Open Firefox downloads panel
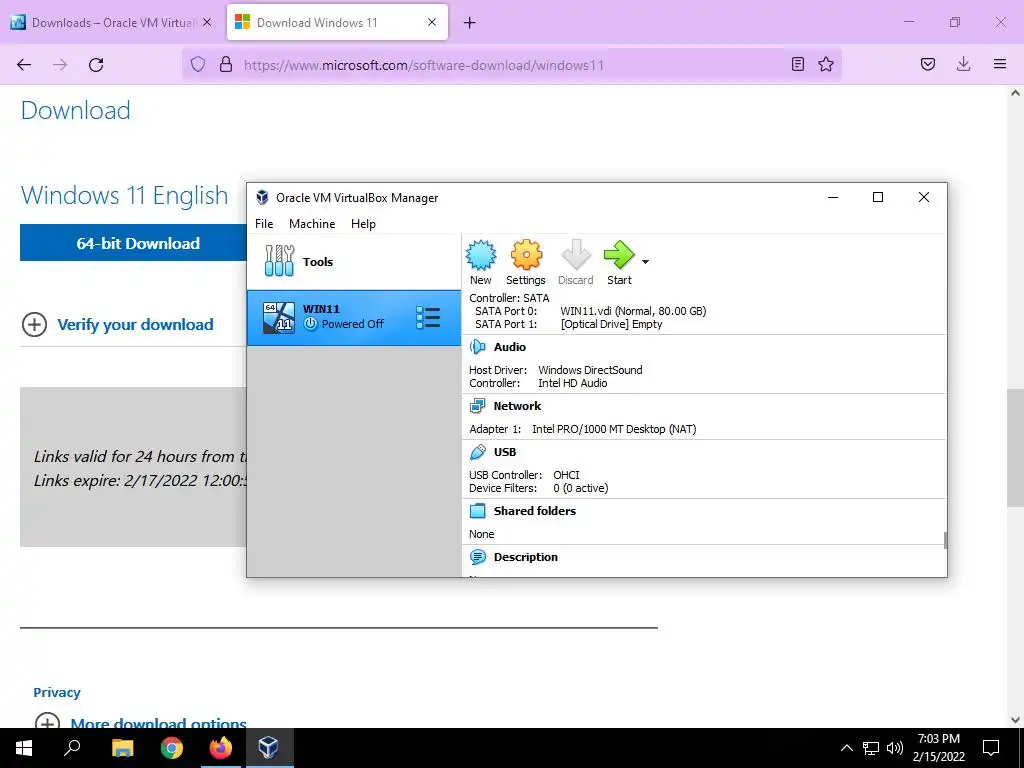Screen dimensions: 1024x768 pos(963,64)
